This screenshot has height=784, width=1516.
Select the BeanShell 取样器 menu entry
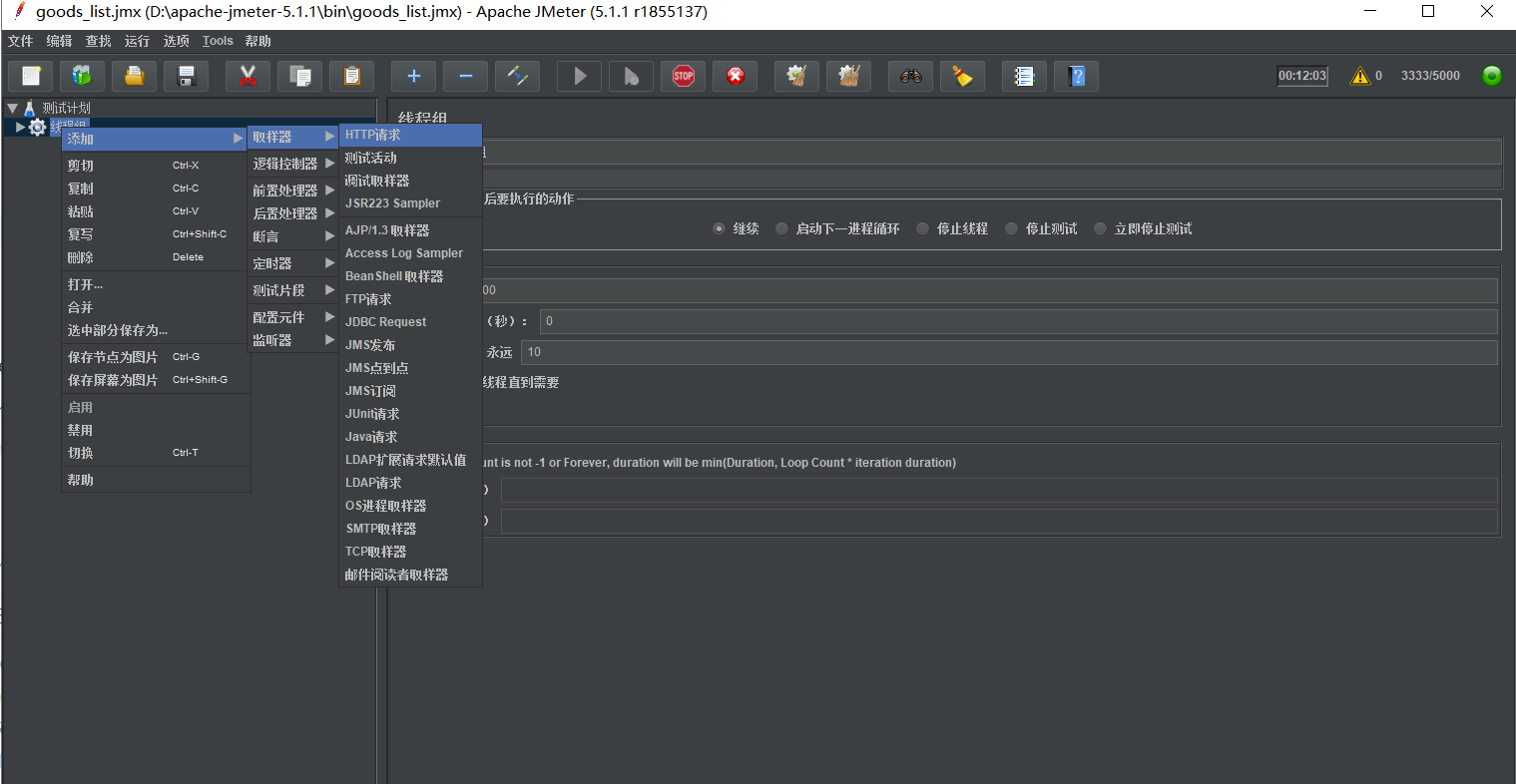[410, 276]
